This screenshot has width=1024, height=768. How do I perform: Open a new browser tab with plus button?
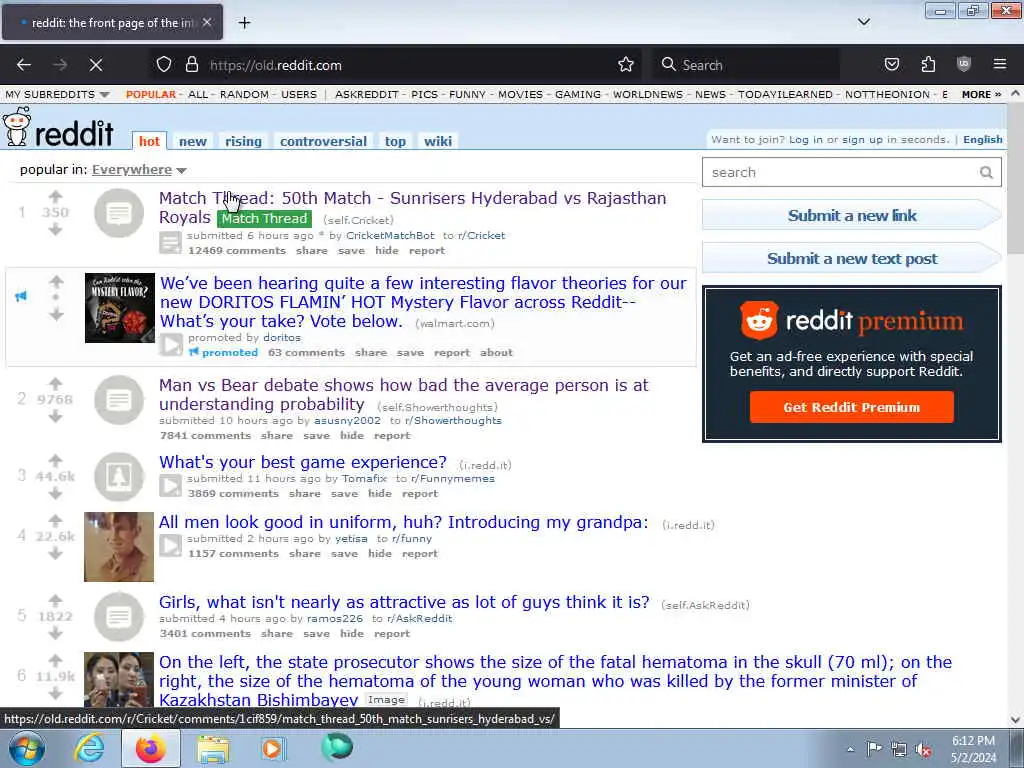click(x=244, y=23)
